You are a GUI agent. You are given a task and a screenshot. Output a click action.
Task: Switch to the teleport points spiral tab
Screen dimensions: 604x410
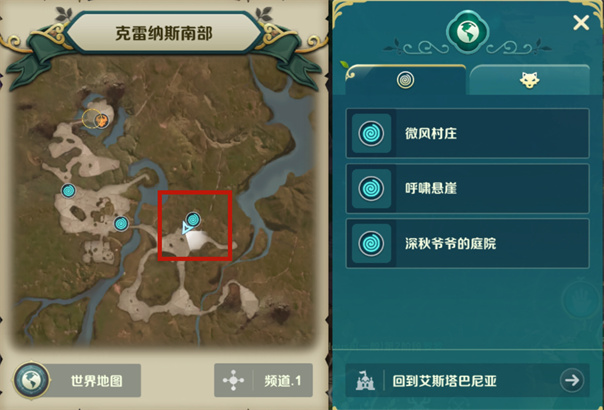(x=405, y=80)
